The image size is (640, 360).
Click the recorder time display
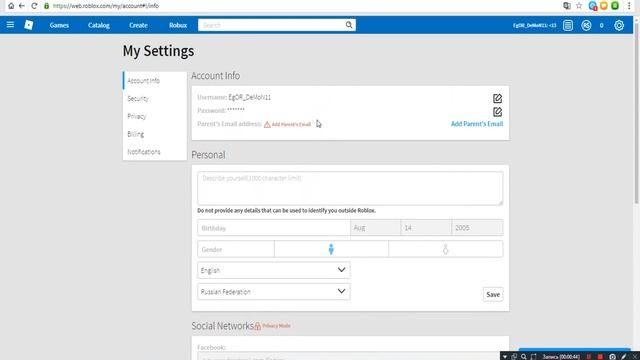click(561, 357)
